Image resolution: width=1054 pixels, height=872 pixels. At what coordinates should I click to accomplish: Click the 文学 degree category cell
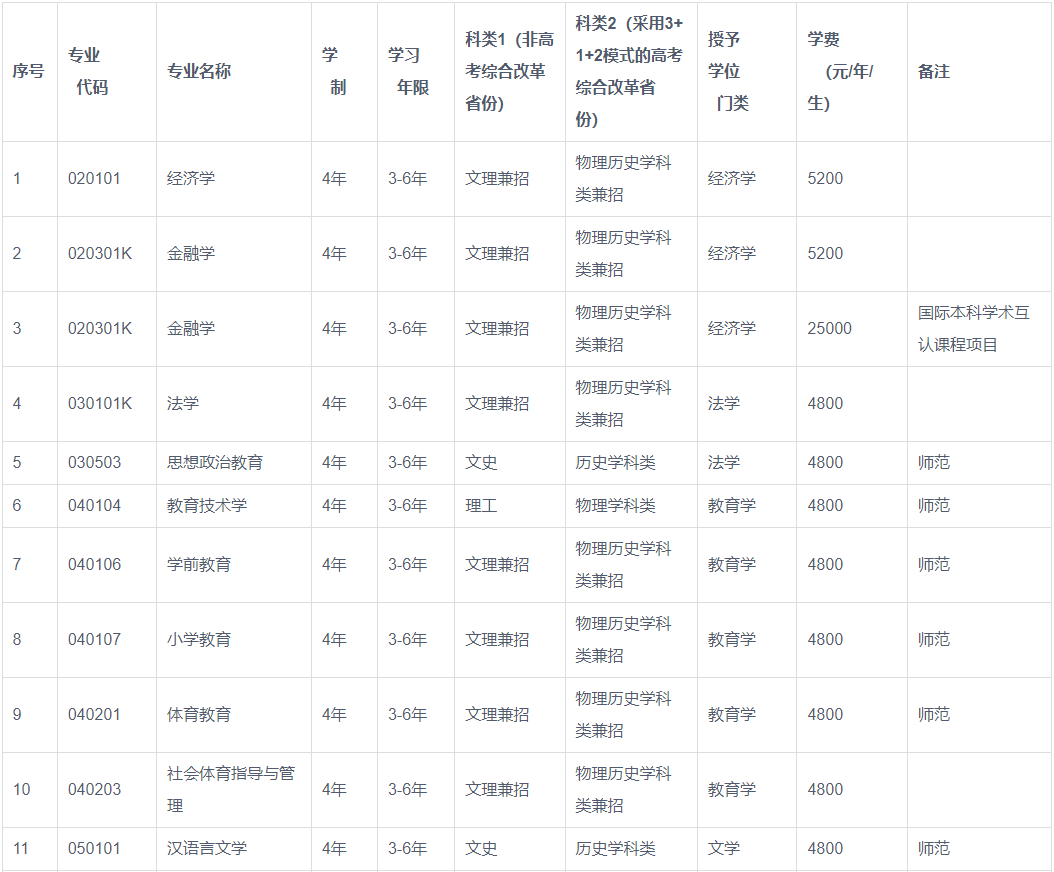click(x=724, y=848)
